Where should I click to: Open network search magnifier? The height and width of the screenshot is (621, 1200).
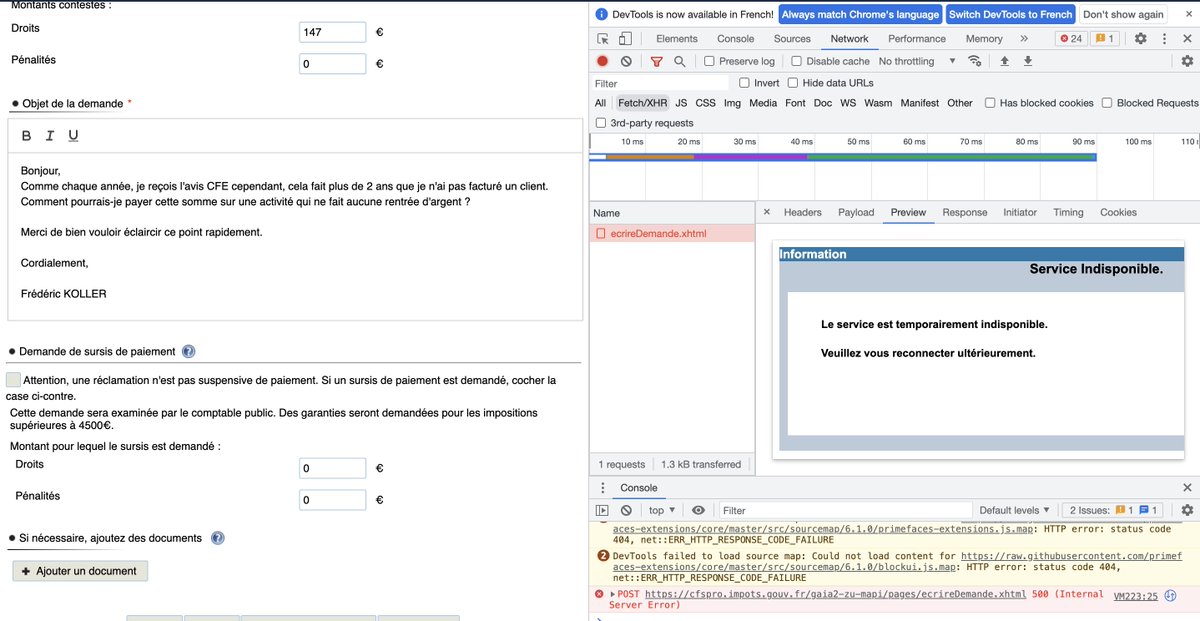679,61
